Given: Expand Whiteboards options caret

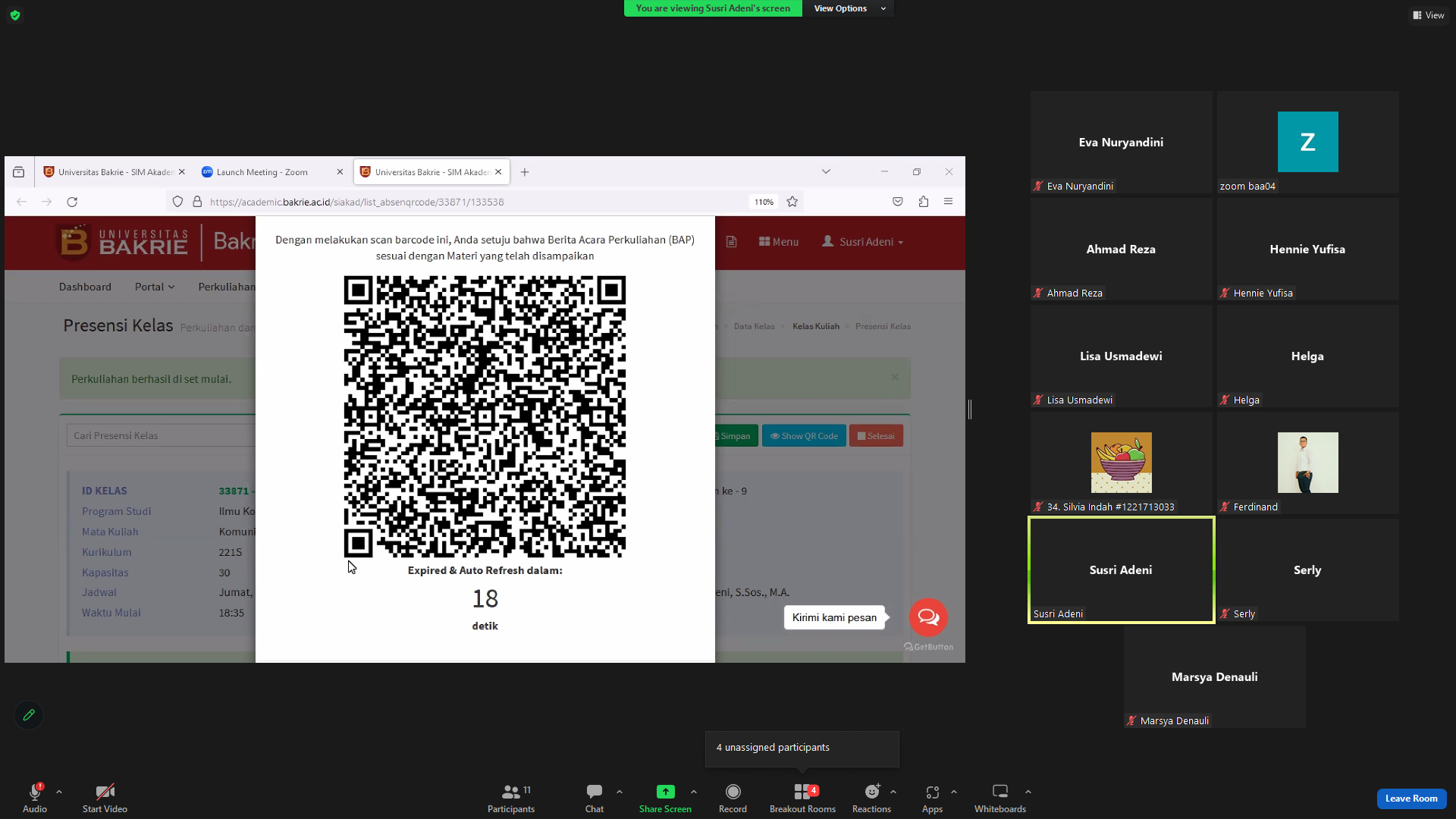Looking at the screenshot, I should pos(1028,792).
